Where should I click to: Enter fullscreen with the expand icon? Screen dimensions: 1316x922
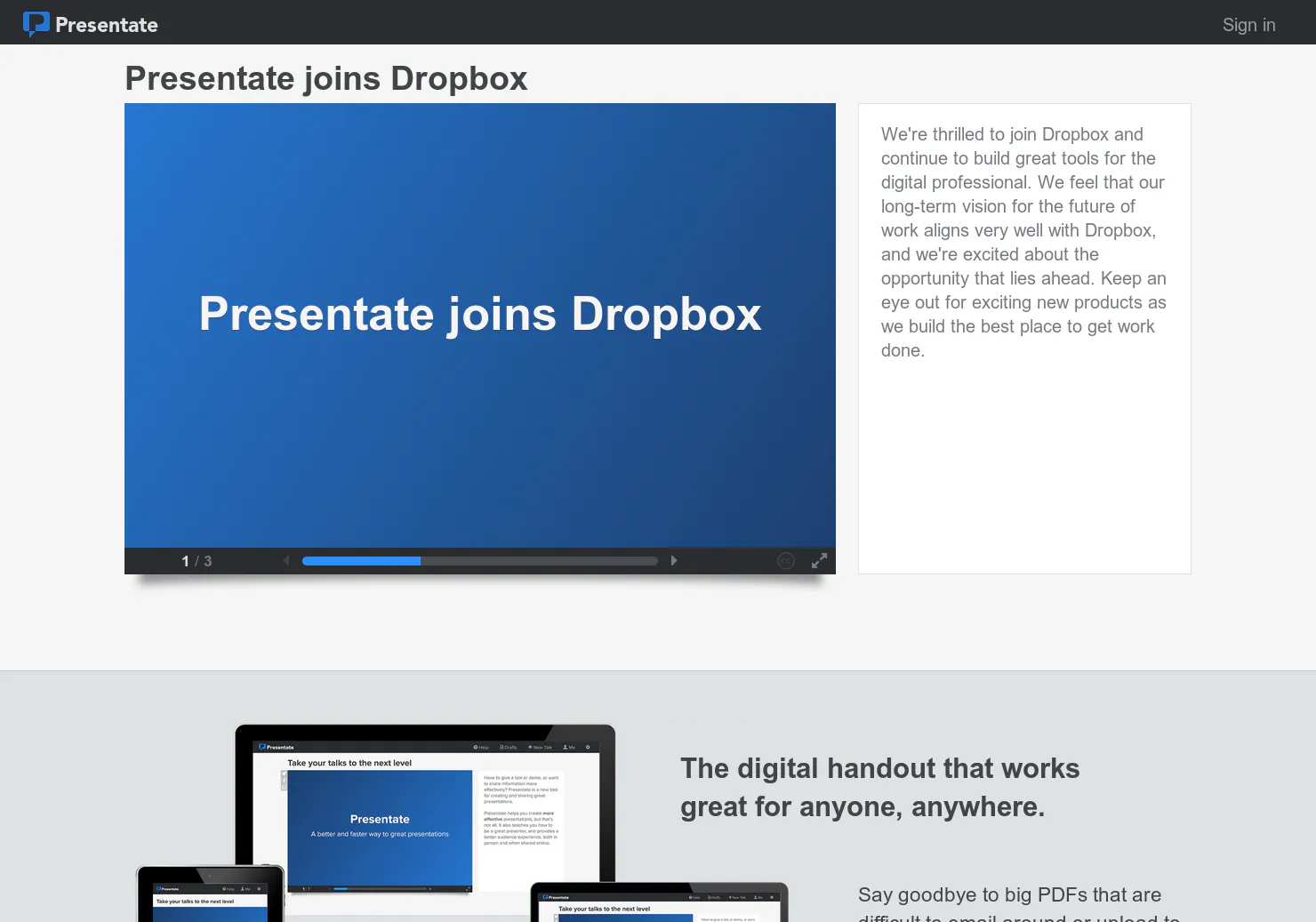pyautogui.click(x=820, y=560)
